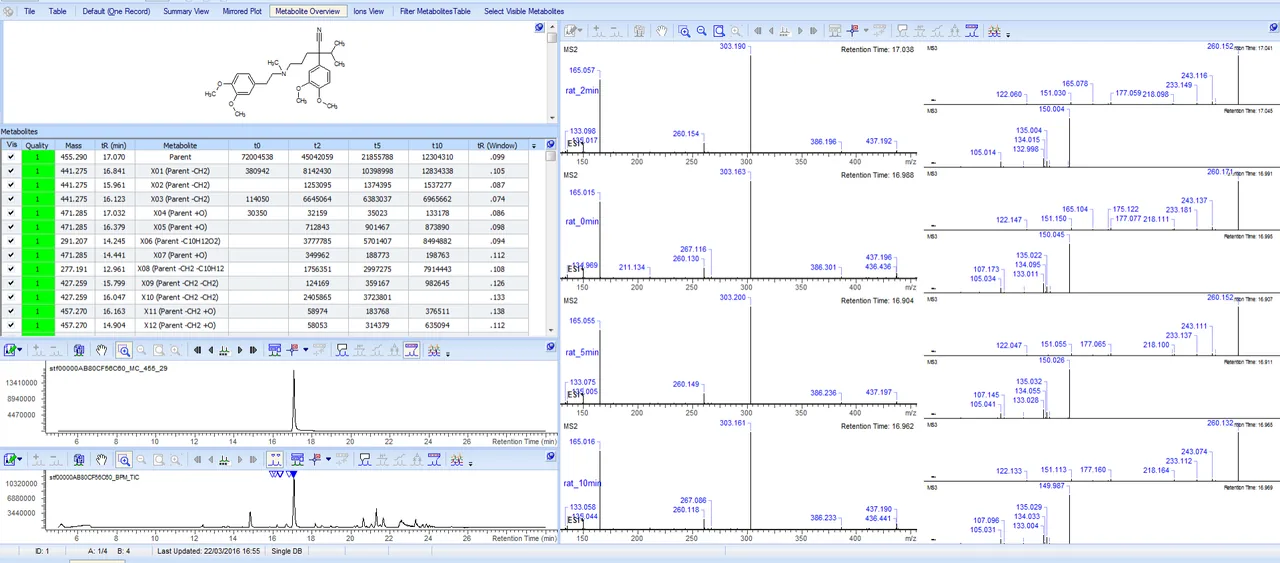
Task: Go to next peak arrow in BPM_TIC toolbar
Action: tap(240, 460)
